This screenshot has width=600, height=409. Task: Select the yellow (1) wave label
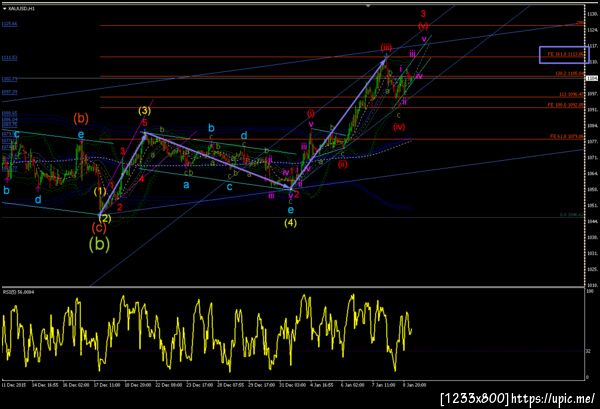click(100, 191)
